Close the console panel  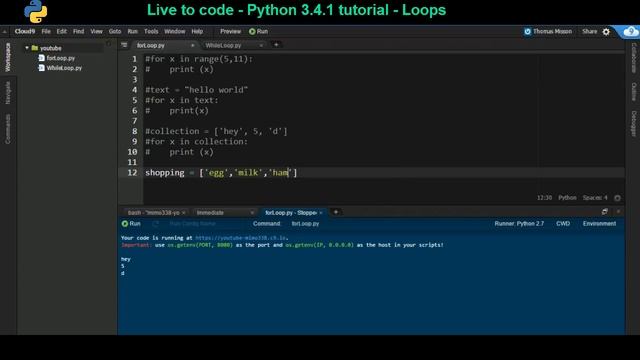pyautogui.click(x=618, y=211)
